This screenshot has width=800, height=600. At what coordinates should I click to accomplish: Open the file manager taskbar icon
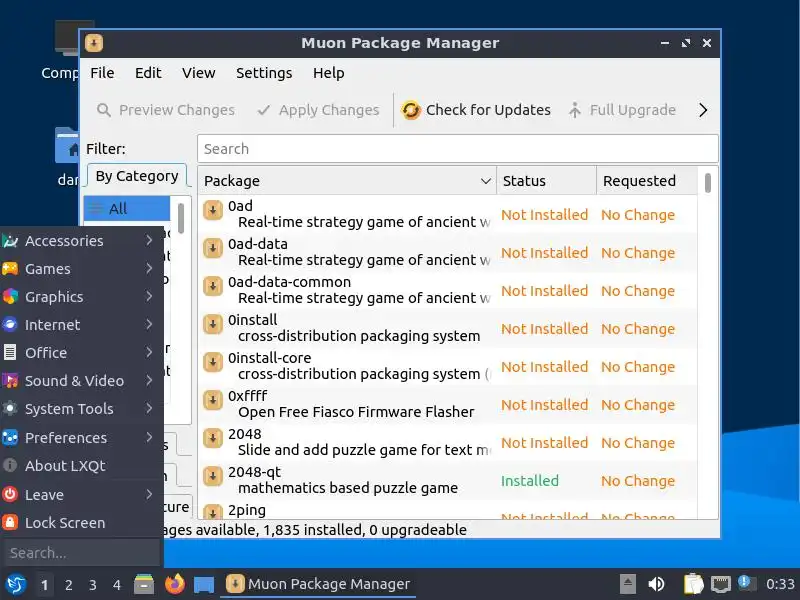[144, 584]
